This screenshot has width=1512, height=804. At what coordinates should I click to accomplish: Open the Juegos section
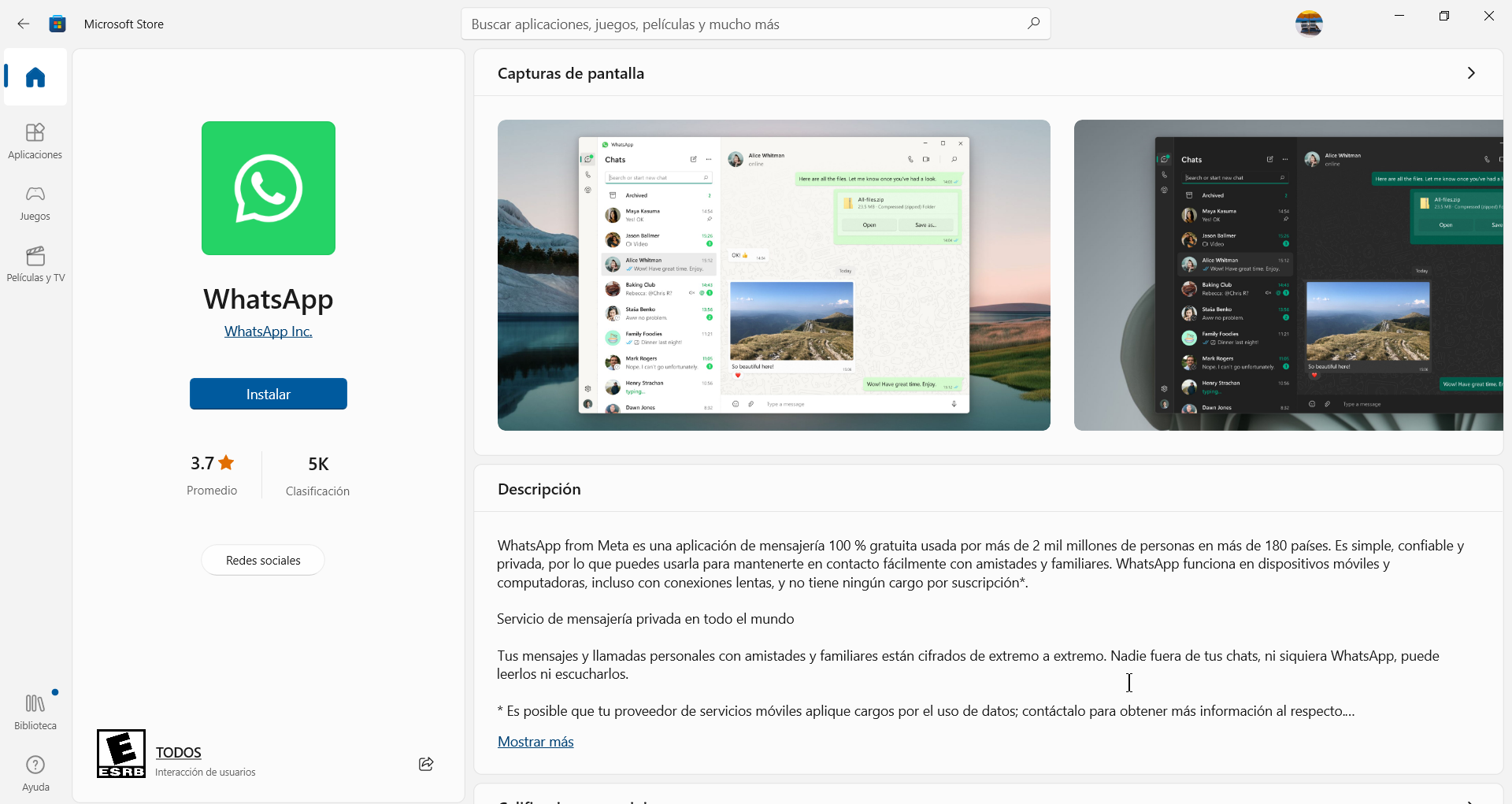pos(35,202)
